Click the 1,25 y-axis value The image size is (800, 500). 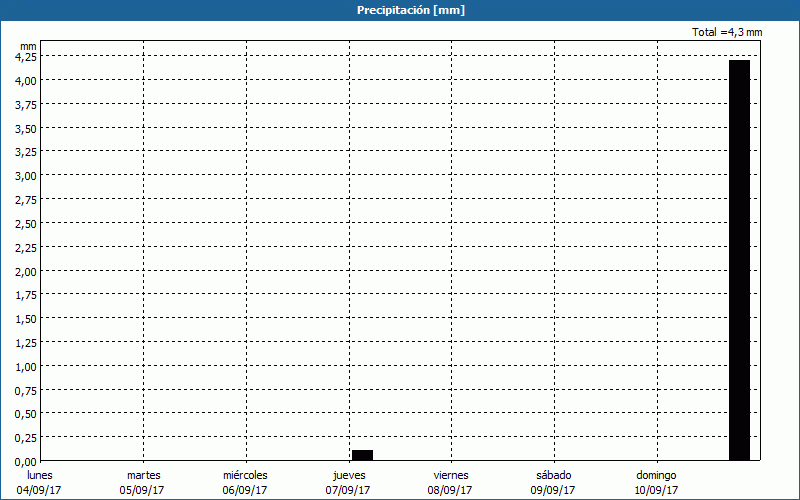26,343
